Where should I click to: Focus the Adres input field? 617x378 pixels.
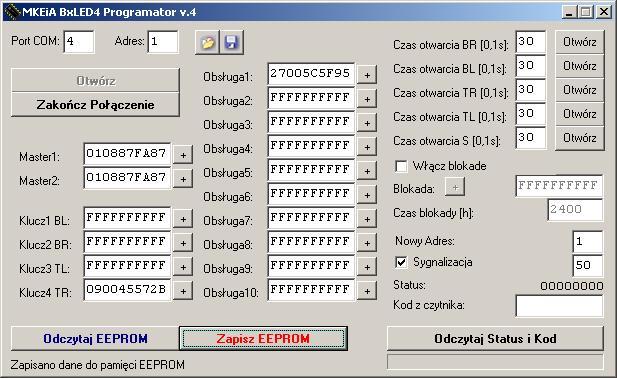click(163, 42)
